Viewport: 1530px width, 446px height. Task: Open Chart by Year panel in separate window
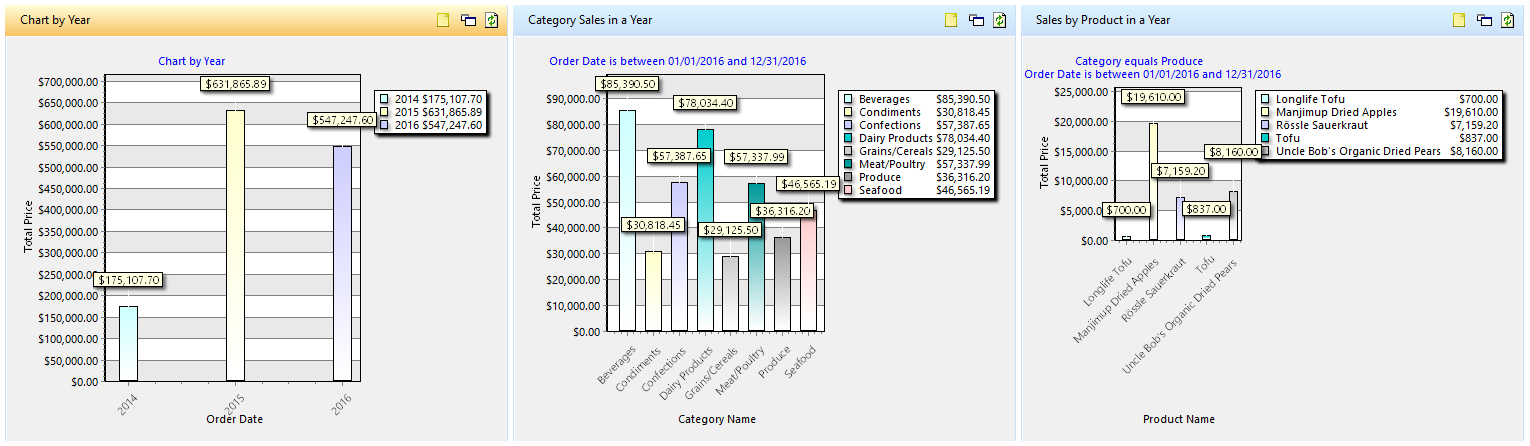coord(468,20)
